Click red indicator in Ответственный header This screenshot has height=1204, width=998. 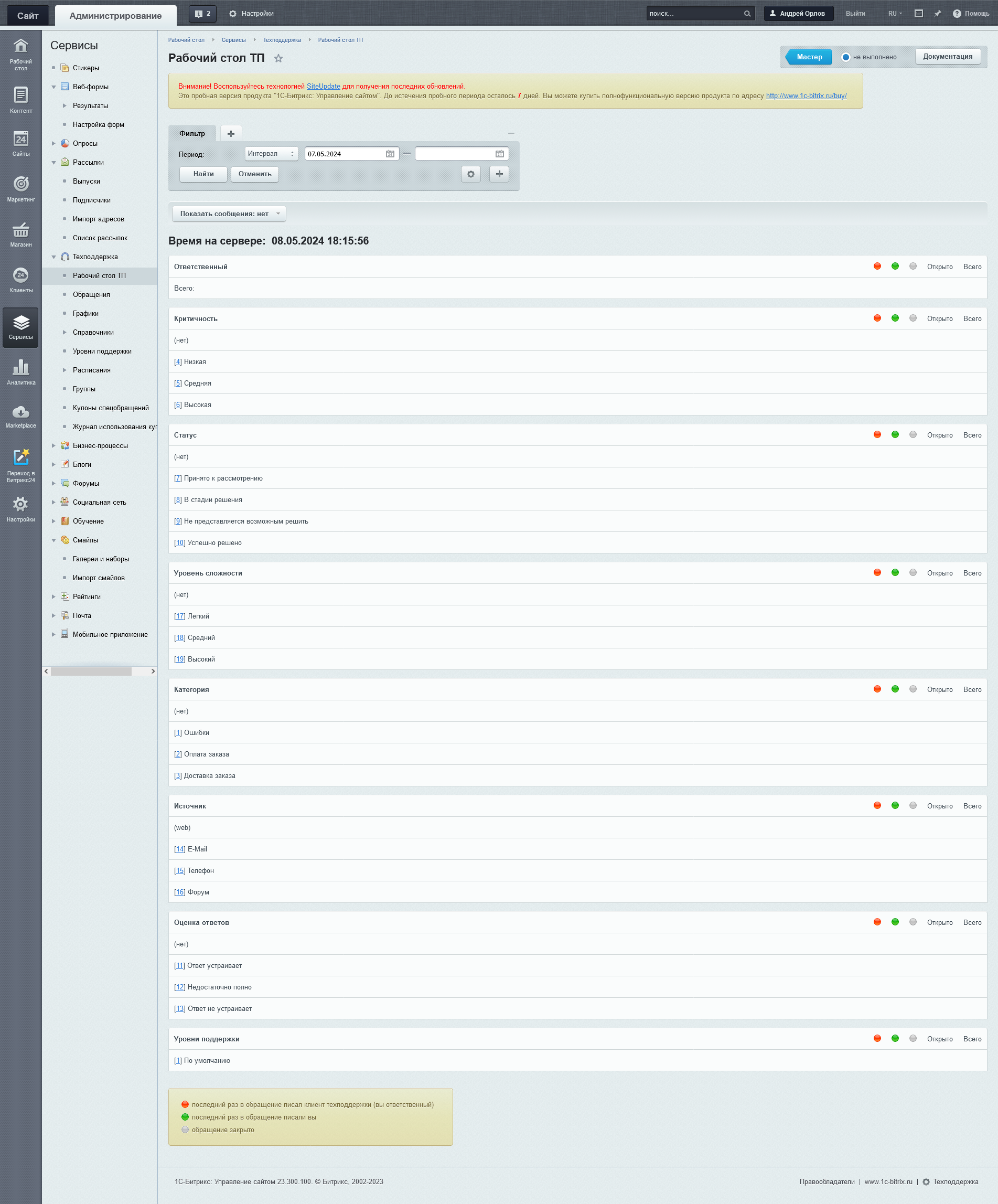pos(876,266)
